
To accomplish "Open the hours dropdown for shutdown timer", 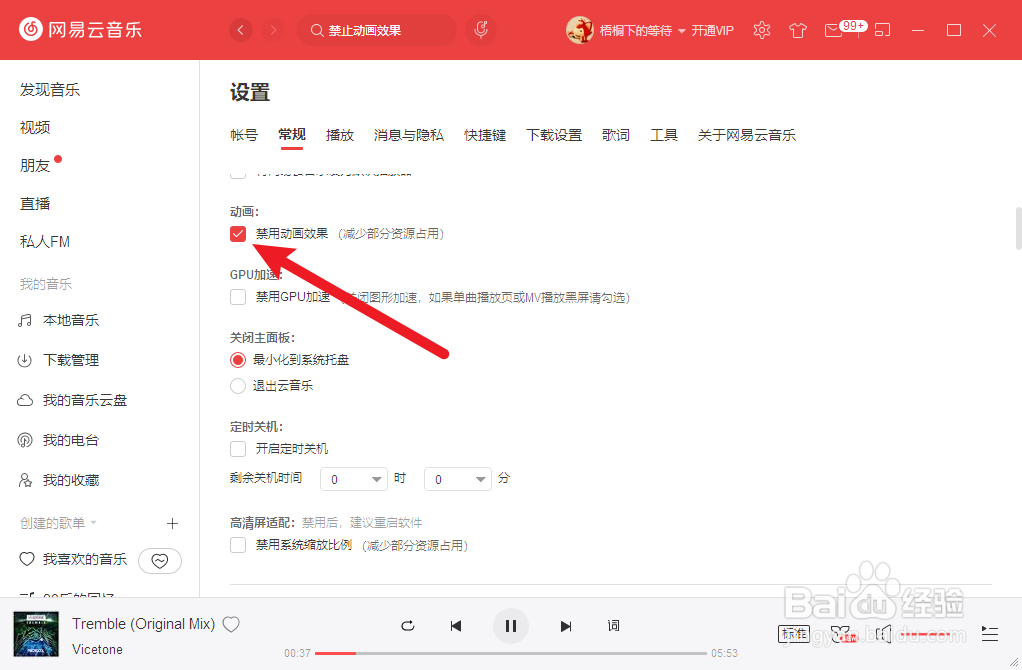I will (x=354, y=479).
